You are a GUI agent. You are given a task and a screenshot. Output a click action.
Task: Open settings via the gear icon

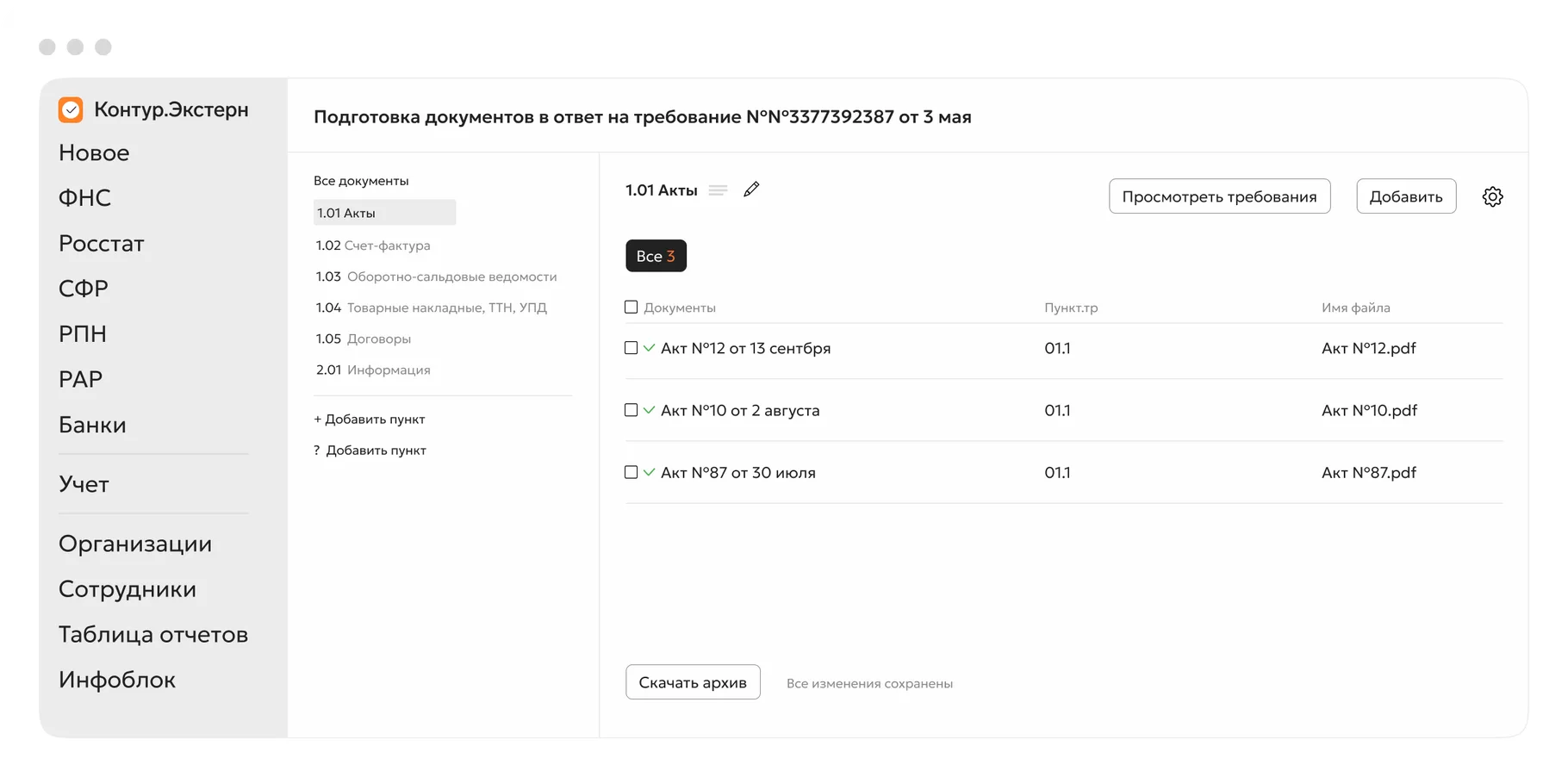tap(1492, 196)
